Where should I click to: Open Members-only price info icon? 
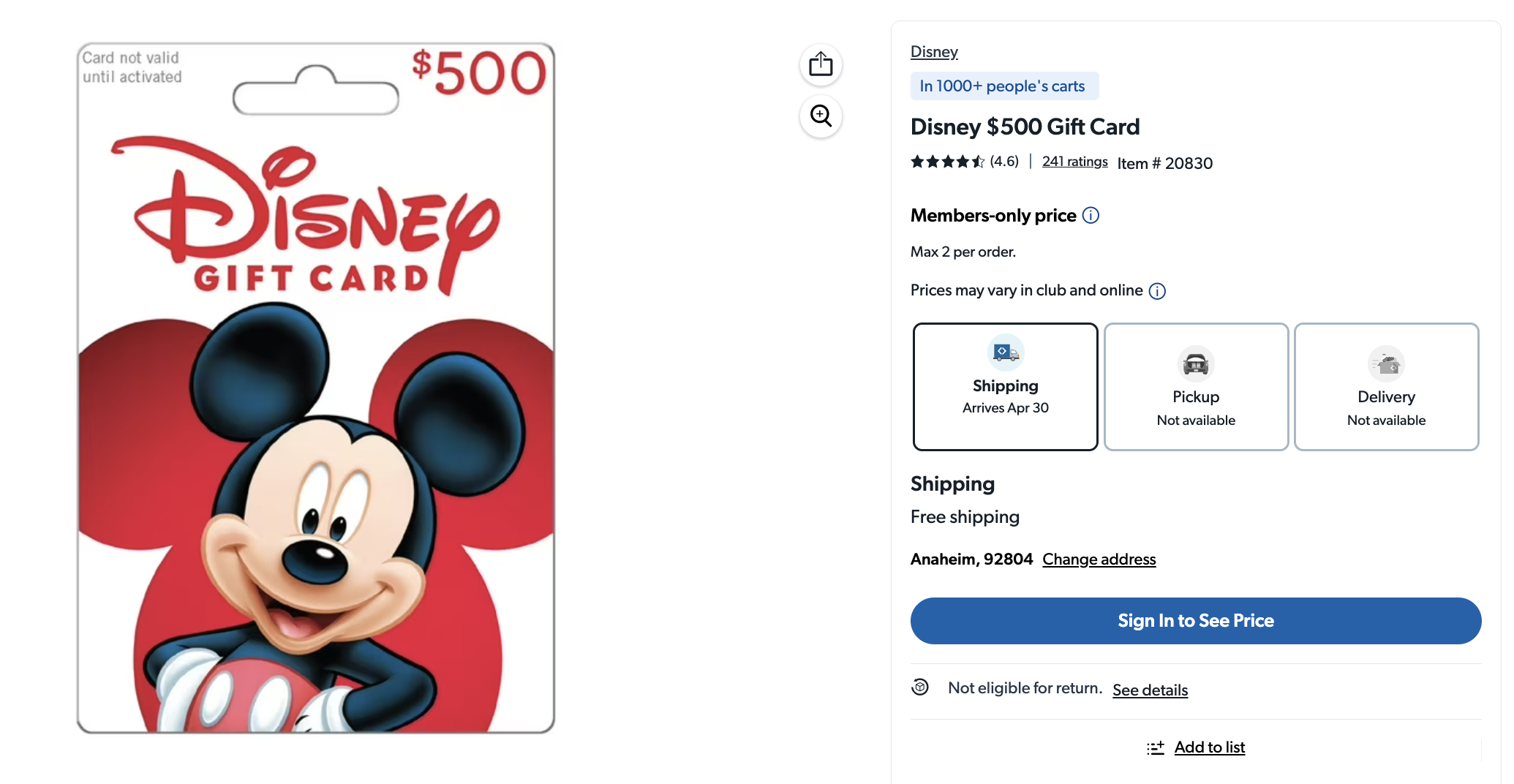click(x=1091, y=215)
